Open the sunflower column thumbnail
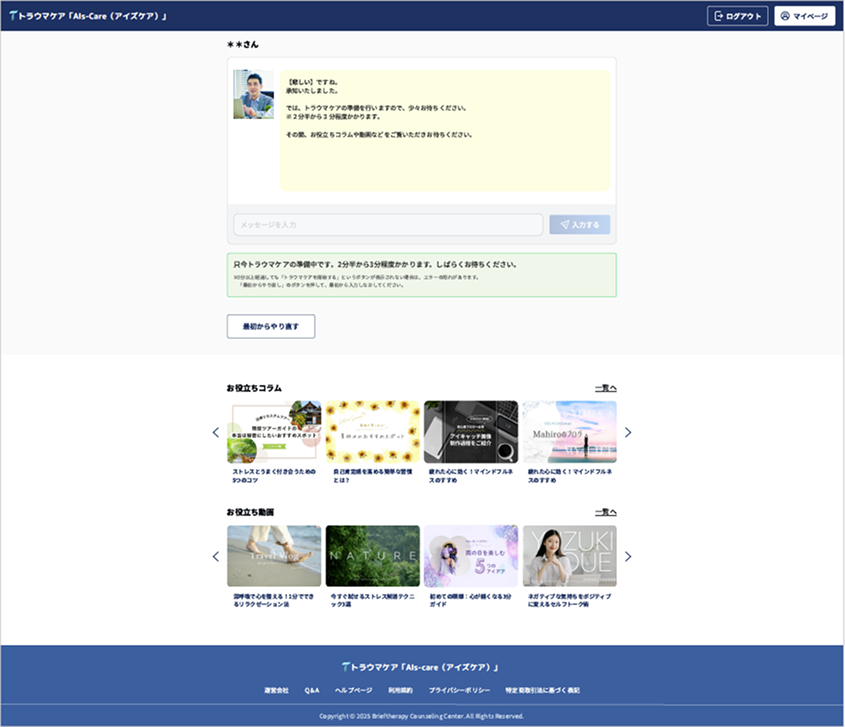The image size is (845, 727). 373,431
